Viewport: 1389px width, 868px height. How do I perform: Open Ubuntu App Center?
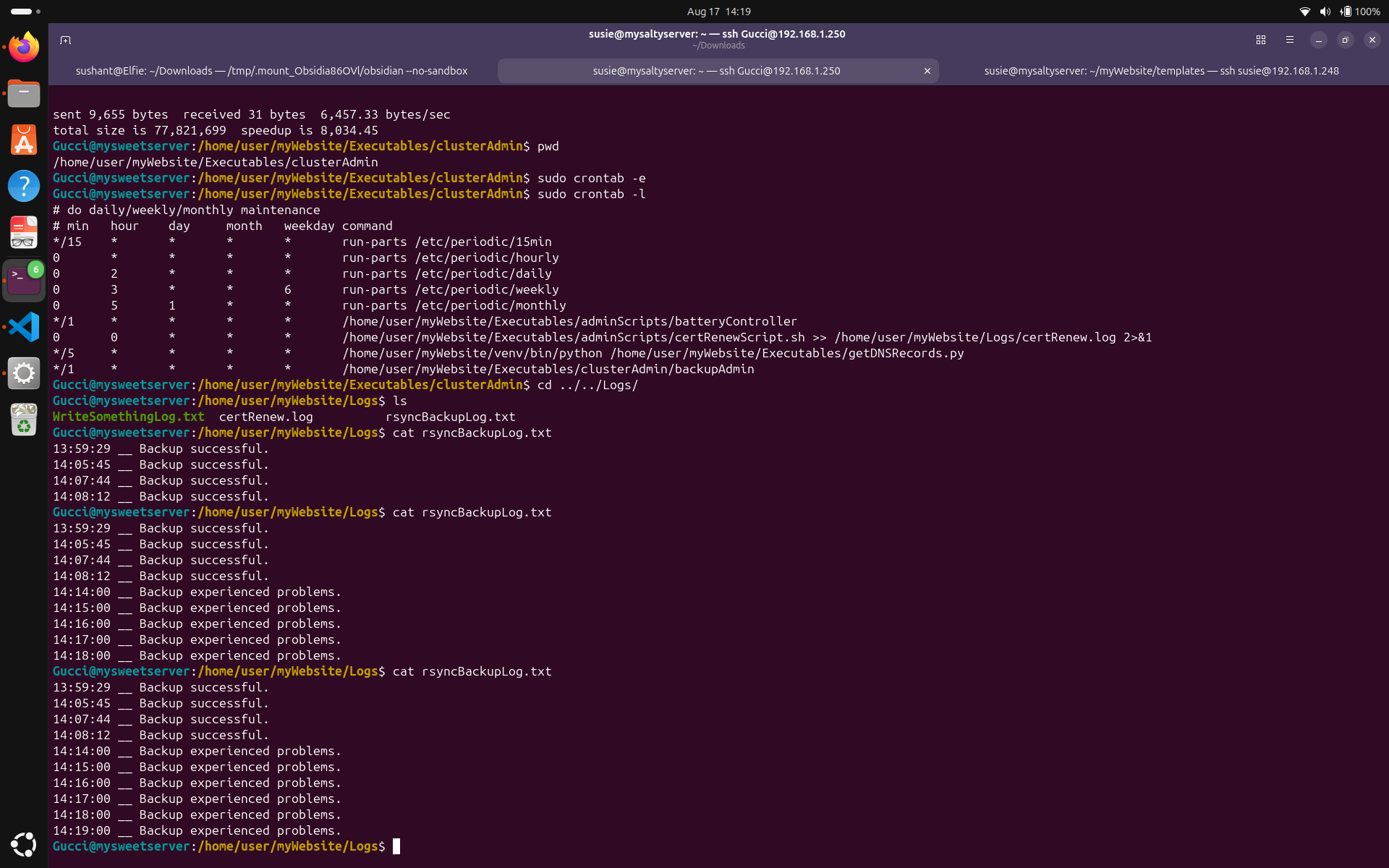click(24, 140)
